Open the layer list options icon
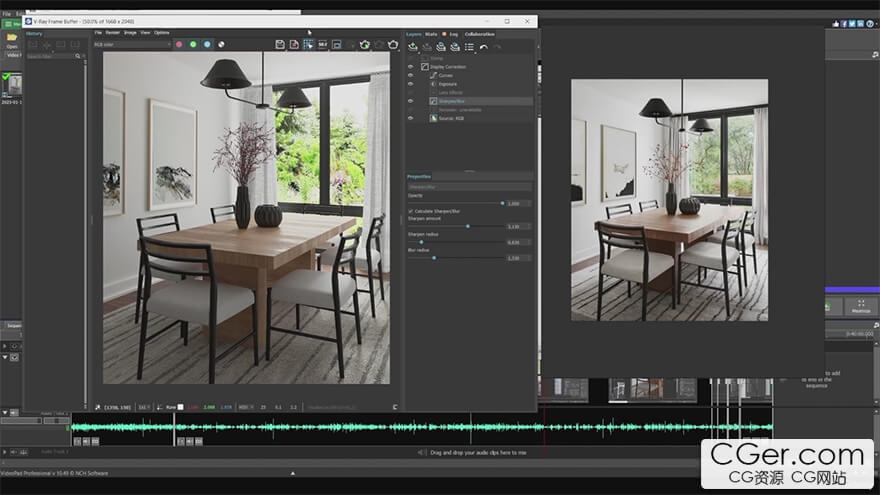Screen dimensions: 880x495 (x=469, y=47)
